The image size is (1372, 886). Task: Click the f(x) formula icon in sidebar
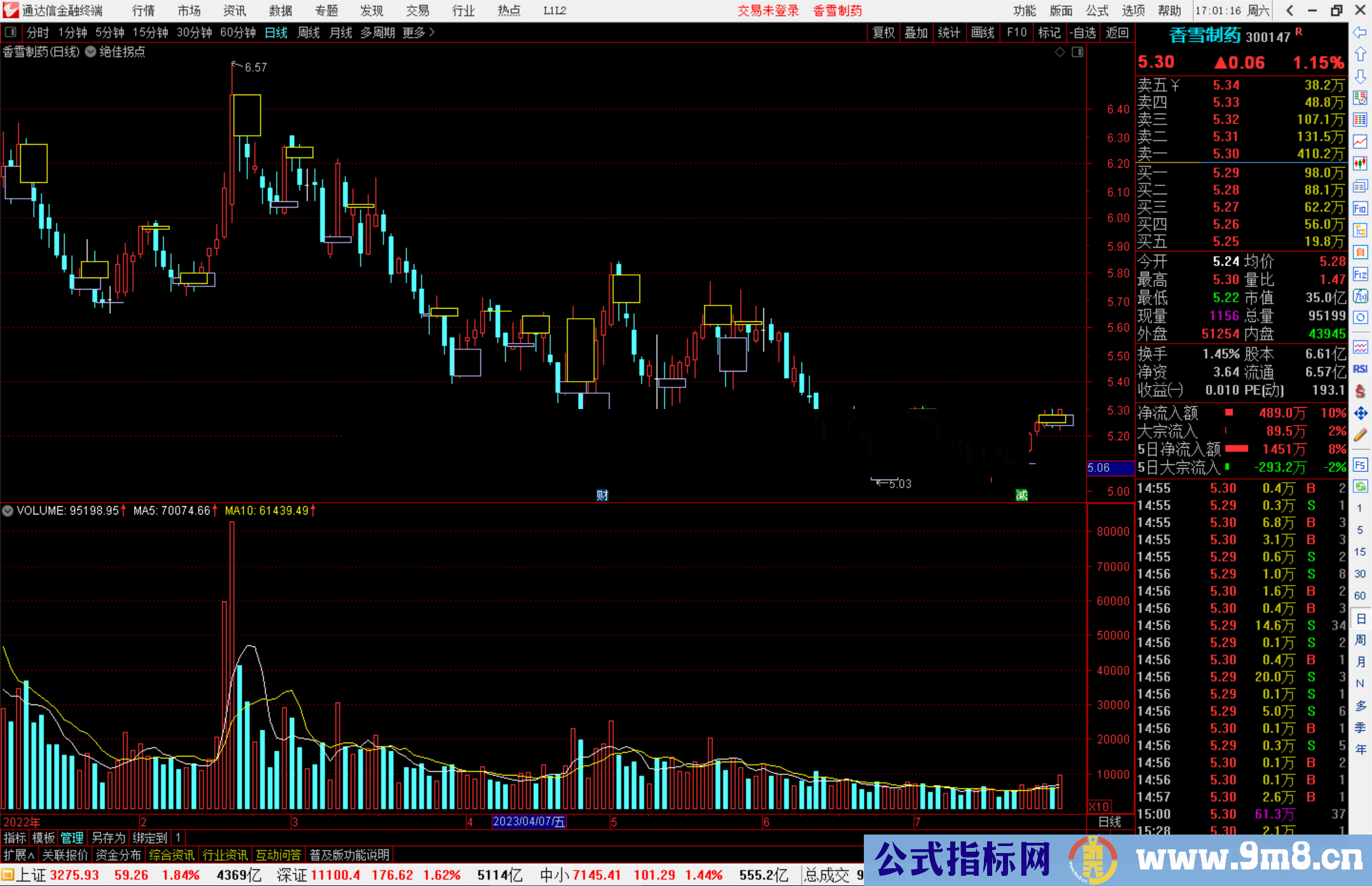pos(1360,296)
